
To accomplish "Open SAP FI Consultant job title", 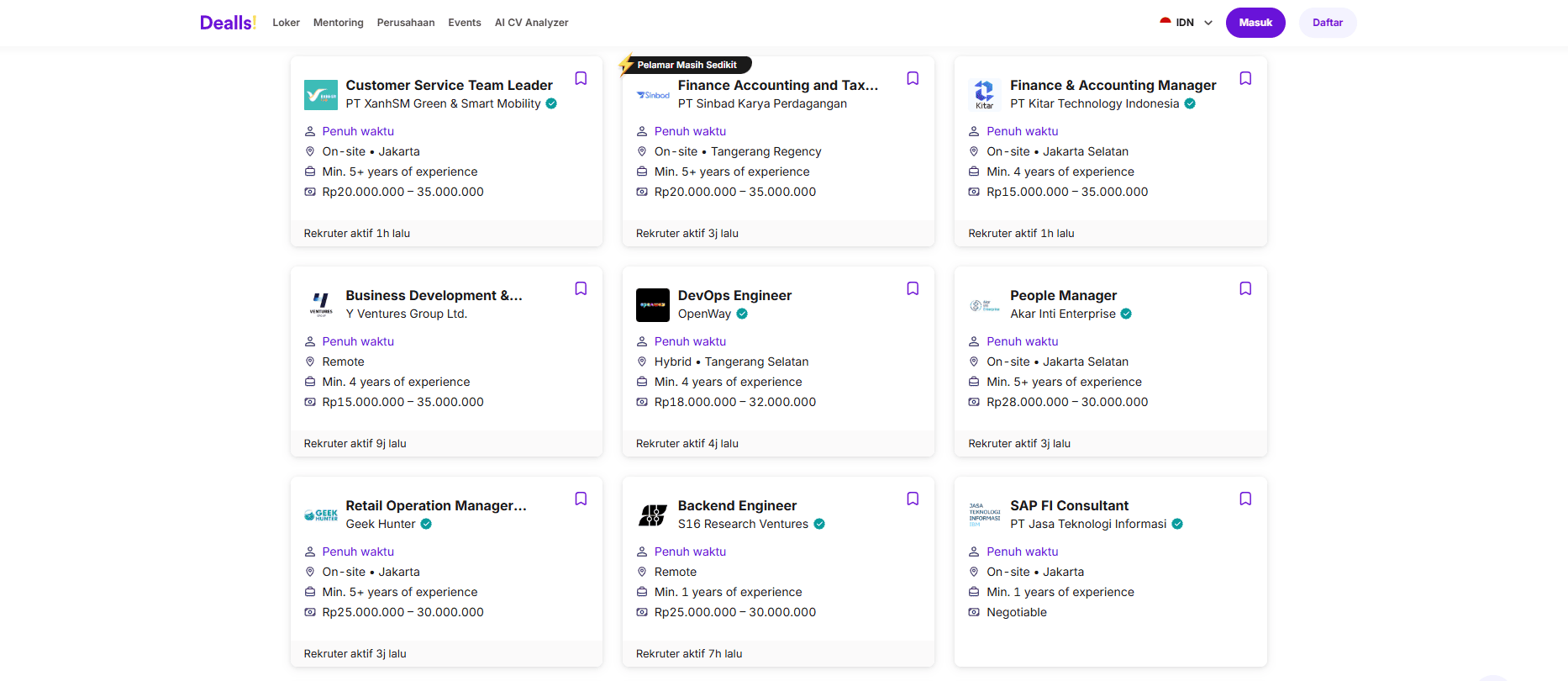I will coord(1070,505).
